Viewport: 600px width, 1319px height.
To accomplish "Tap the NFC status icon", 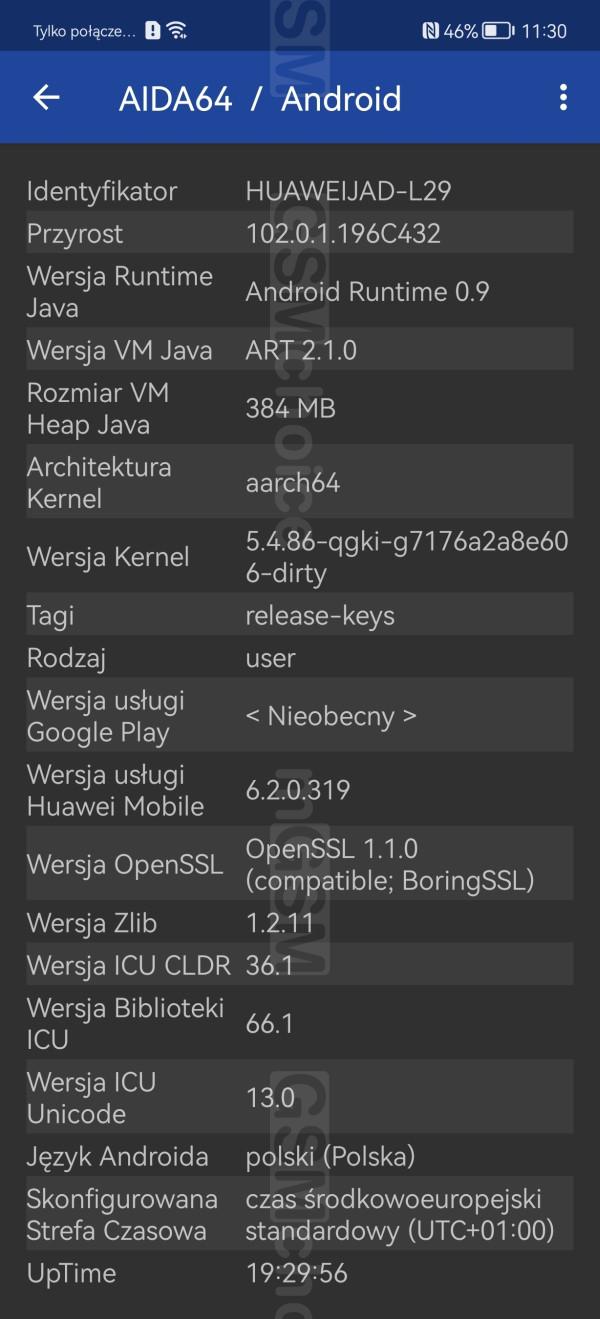I will (431, 31).
